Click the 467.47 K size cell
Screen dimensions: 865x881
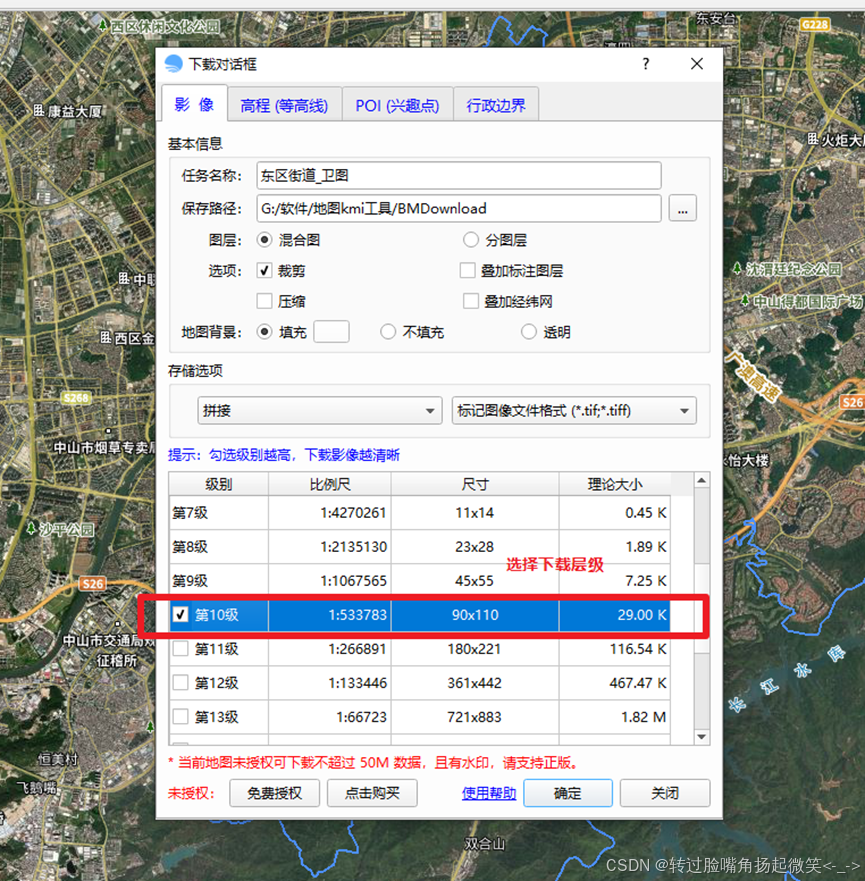614,683
